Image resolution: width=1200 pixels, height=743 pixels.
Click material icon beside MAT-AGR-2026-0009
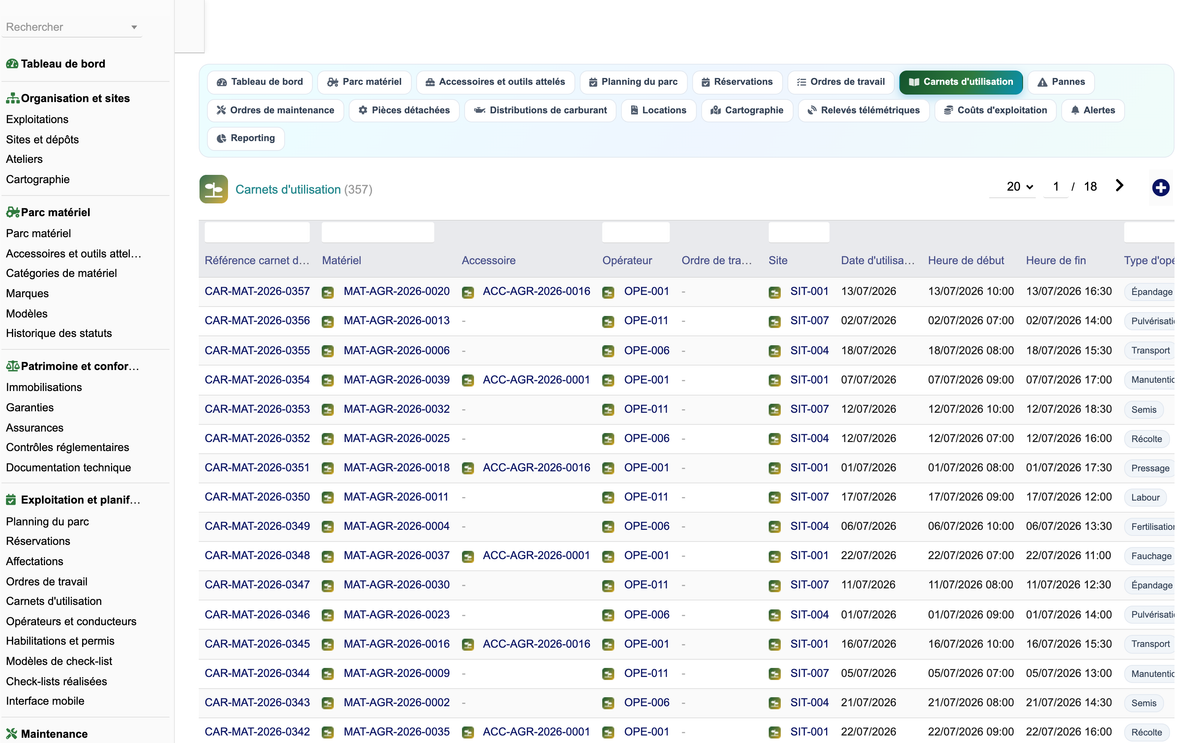[x=328, y=673]
